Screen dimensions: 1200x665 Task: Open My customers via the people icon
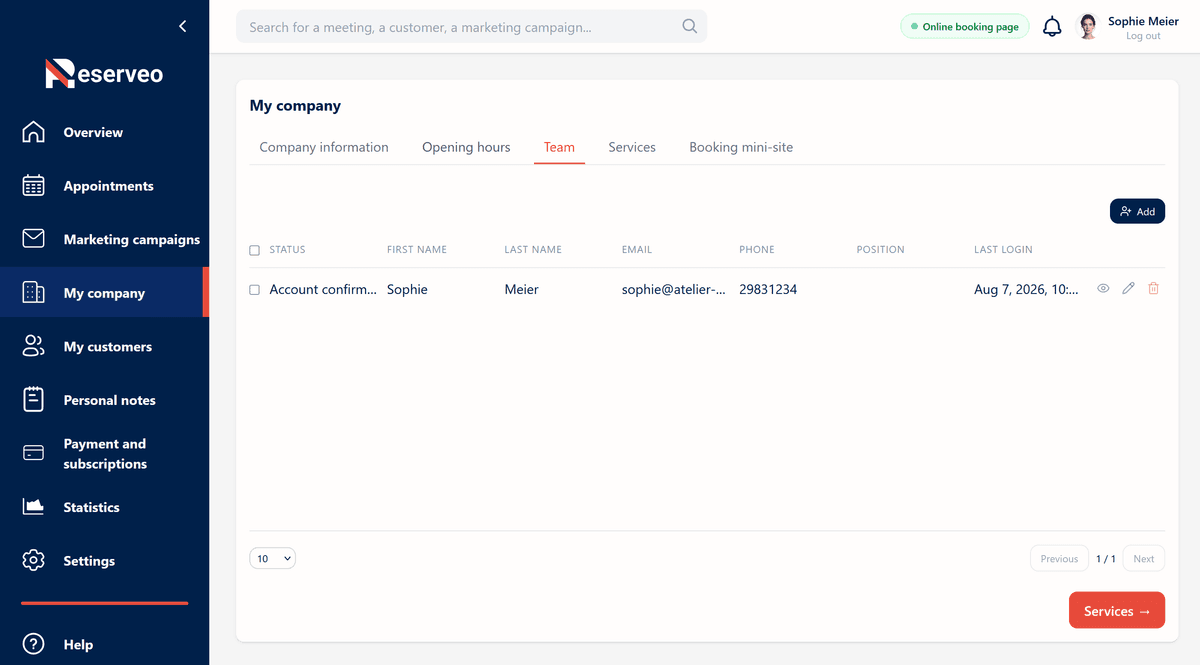pyautogui.click(x=34, y=347)
